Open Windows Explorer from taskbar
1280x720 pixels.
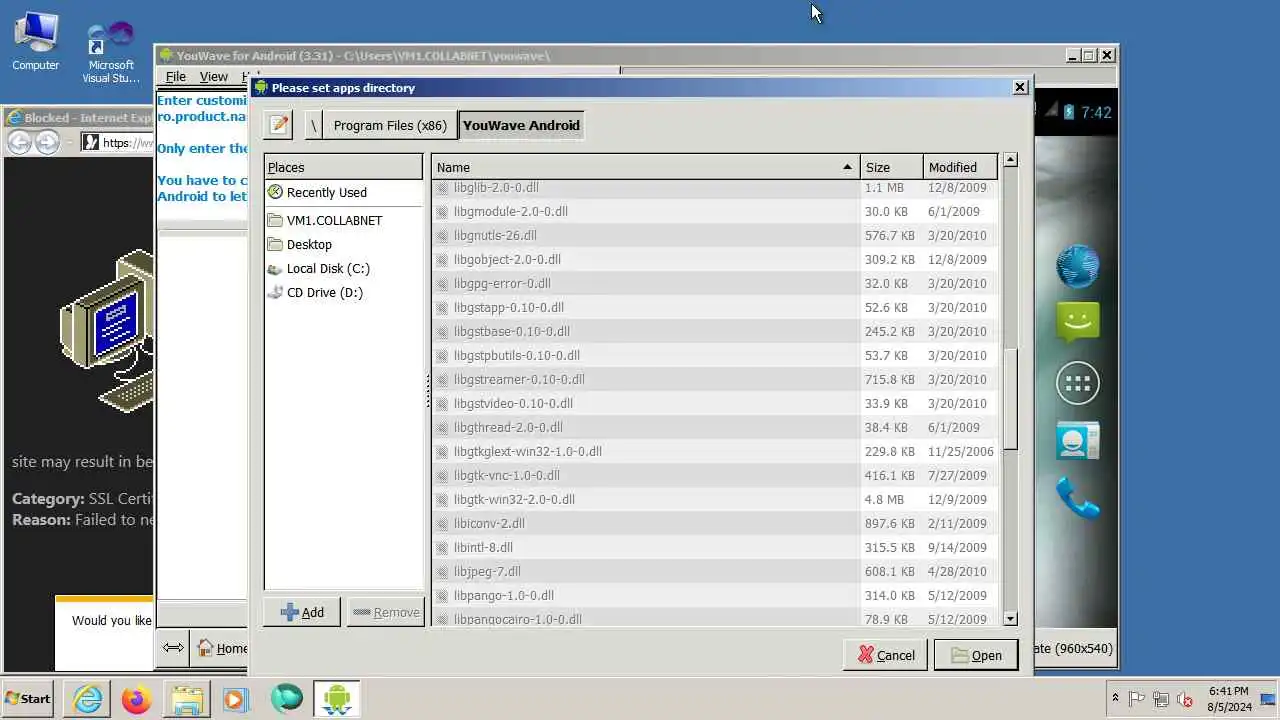click(186, 699)
